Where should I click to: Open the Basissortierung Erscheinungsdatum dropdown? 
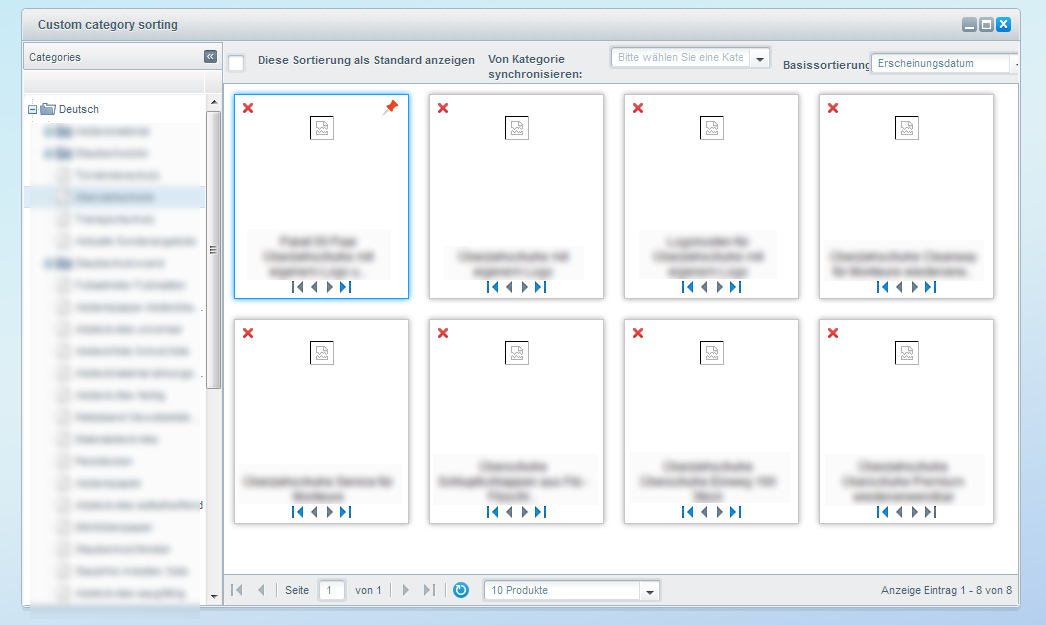coord(1014,64)
